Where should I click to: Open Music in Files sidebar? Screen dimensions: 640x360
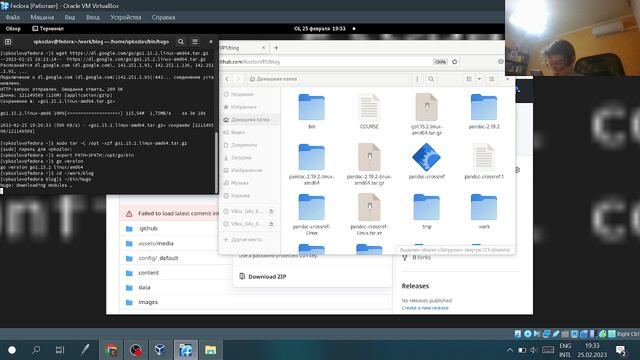[250, 183]
